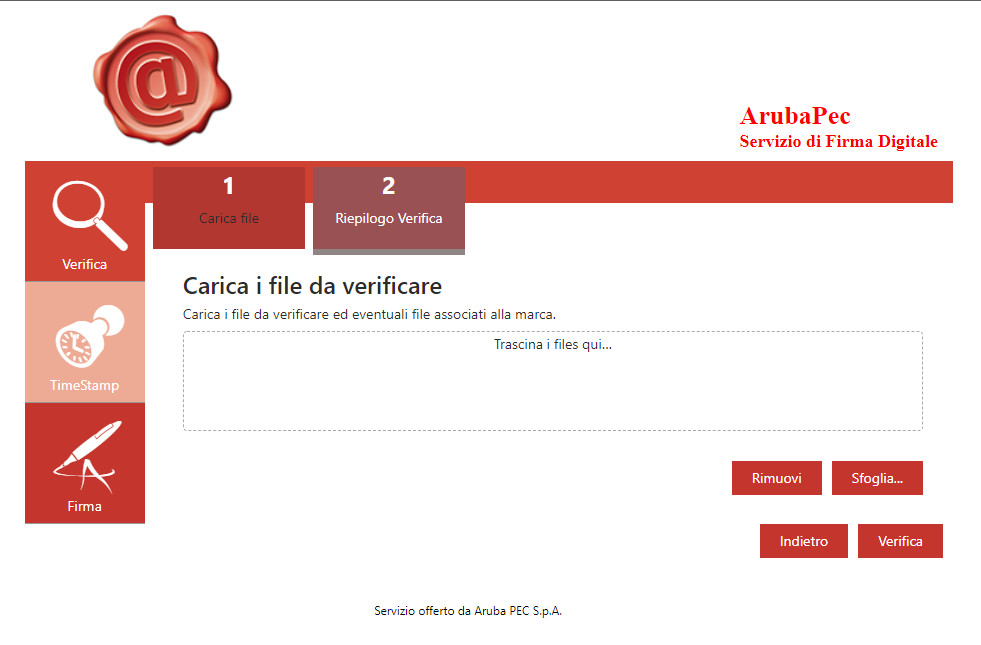Select step 1 Carica file tab
Image resolution: width=981 pixels, height=645 pixels.
coord(229,208)
